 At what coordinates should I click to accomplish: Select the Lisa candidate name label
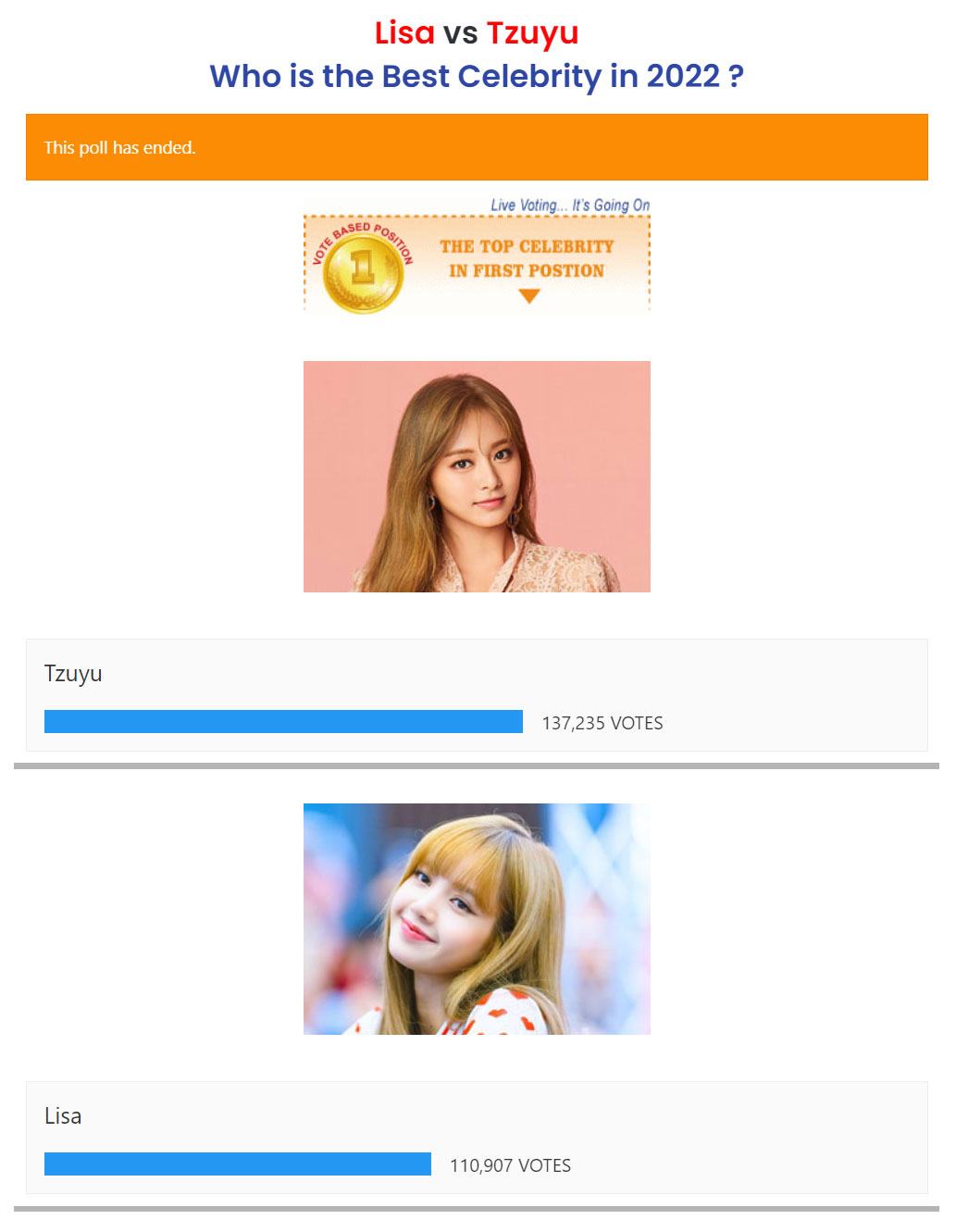click(x=63, y=1116)
